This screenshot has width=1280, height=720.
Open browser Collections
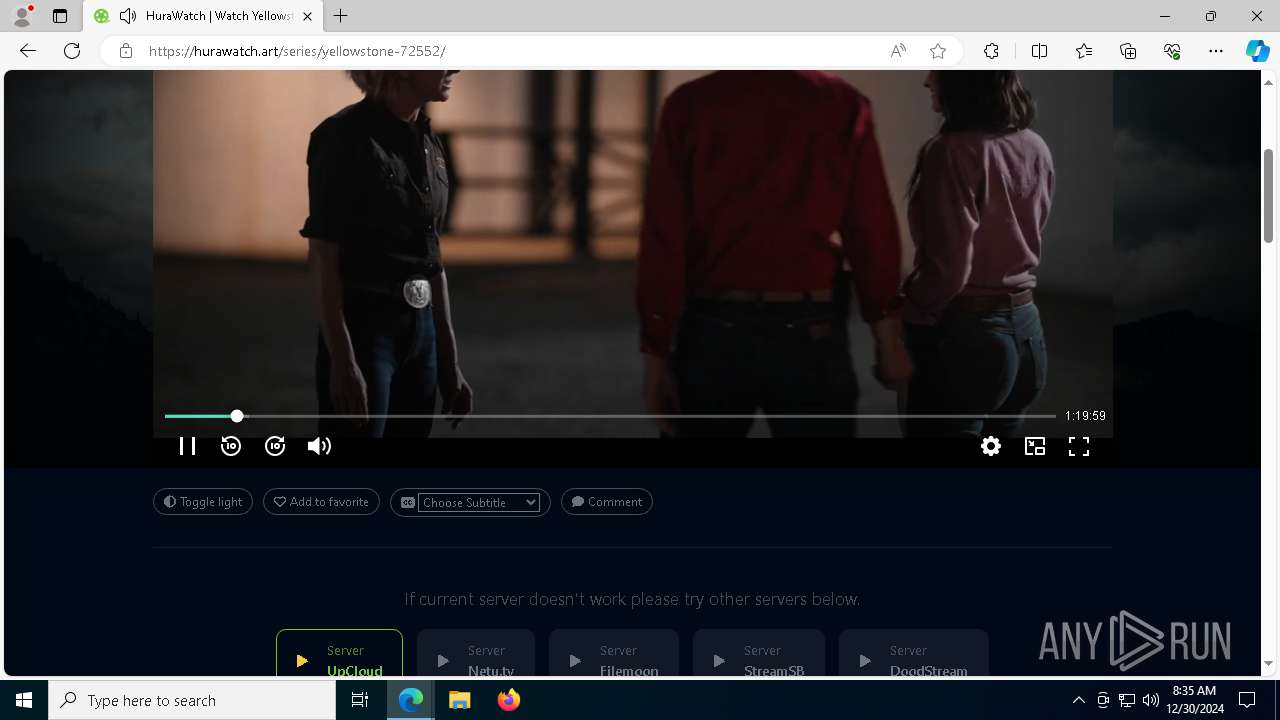pyautogui.click(x=1128, y=51)
